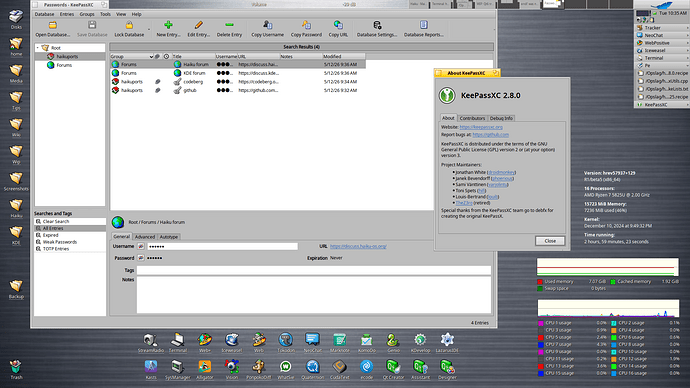This screenshot has height=388, width=690.
Task: Toggle username visibility in entry preview
Action: 141,246
